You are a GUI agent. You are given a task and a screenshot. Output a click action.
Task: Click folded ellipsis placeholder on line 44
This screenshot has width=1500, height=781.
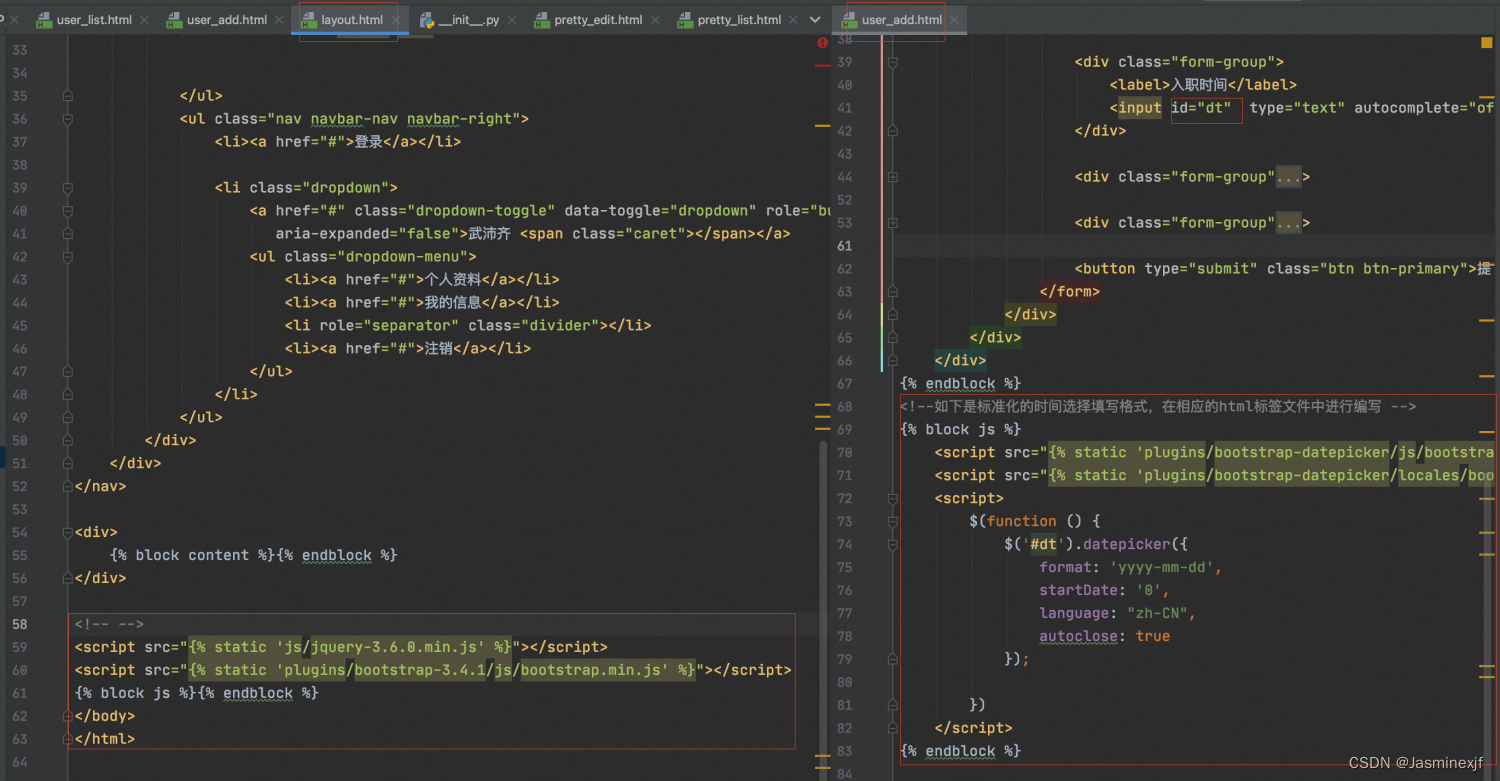(x=1288, y=177)
